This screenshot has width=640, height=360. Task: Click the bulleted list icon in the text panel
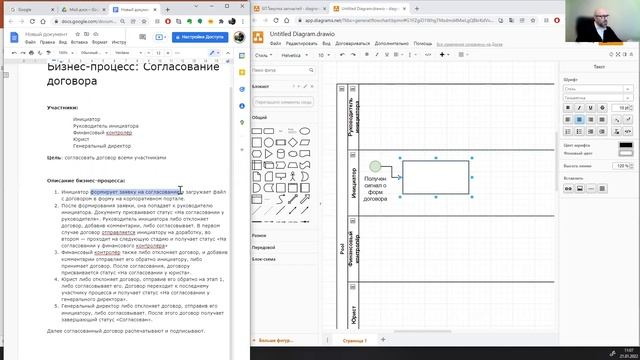tap(579, 131)
